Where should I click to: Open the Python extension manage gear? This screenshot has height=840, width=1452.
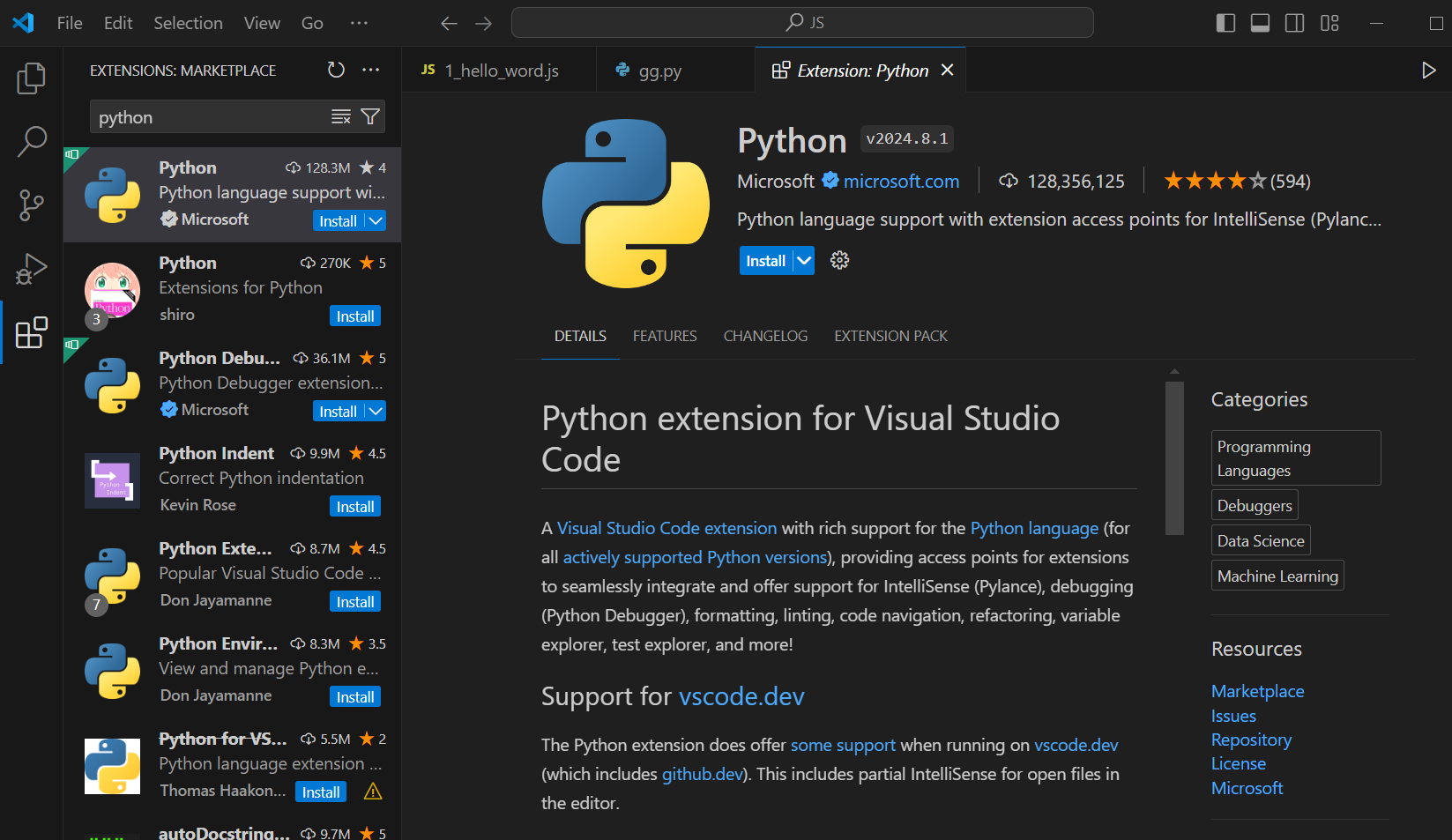click(x=839, y=260)
